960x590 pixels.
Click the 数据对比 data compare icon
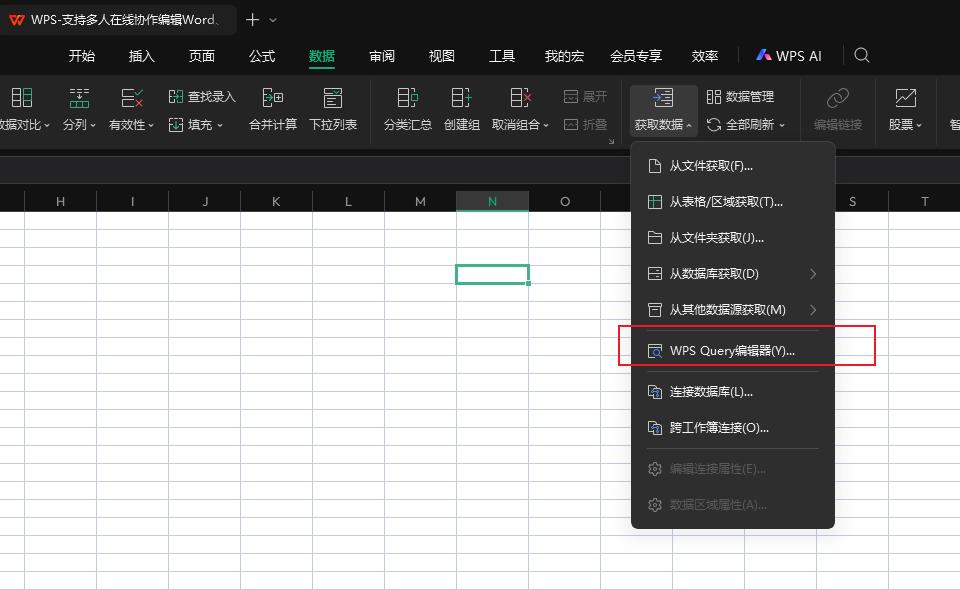pyautogui.click(x=21, y=98)
